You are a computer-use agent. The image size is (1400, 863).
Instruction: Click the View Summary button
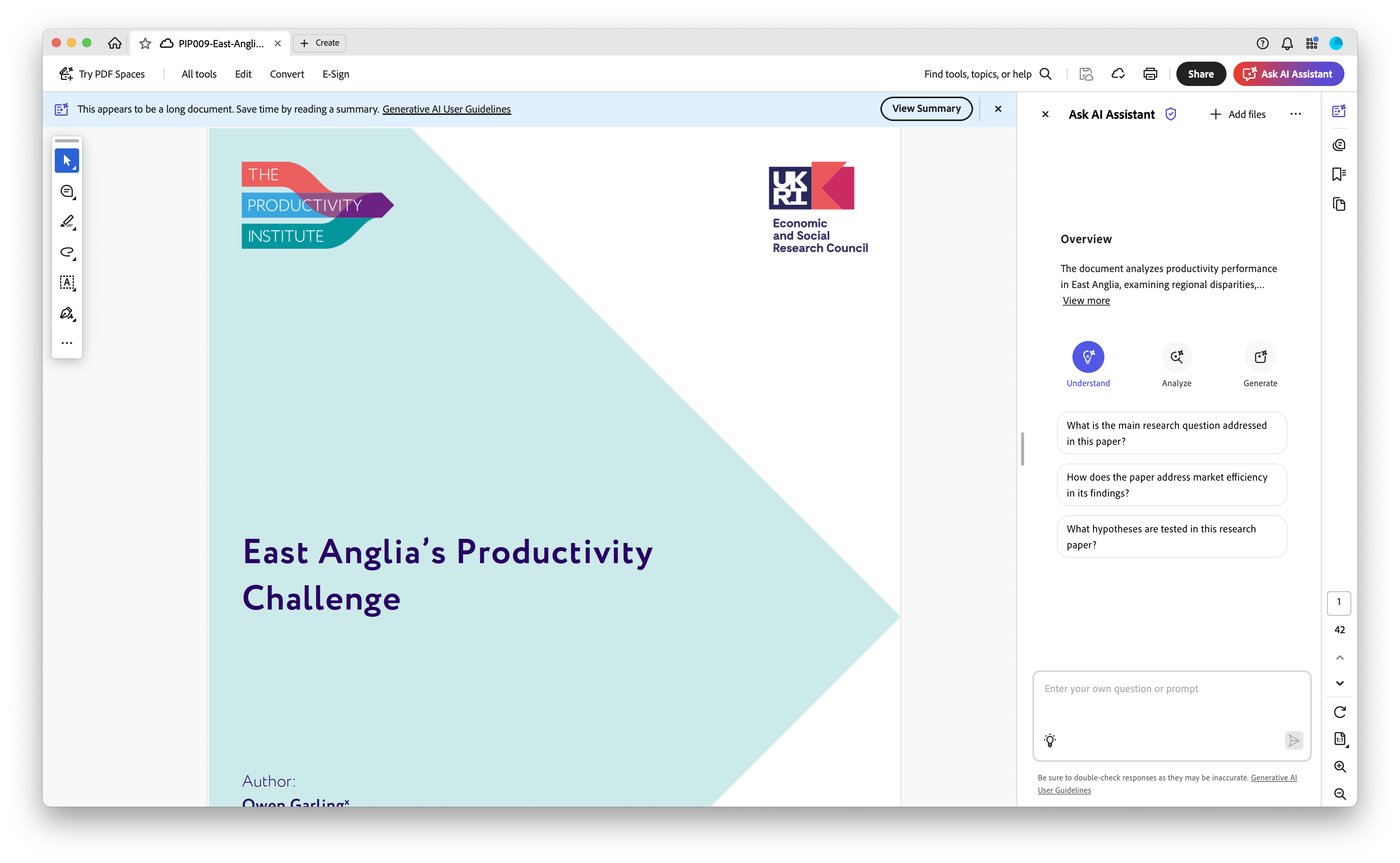(x=926, y=108)
